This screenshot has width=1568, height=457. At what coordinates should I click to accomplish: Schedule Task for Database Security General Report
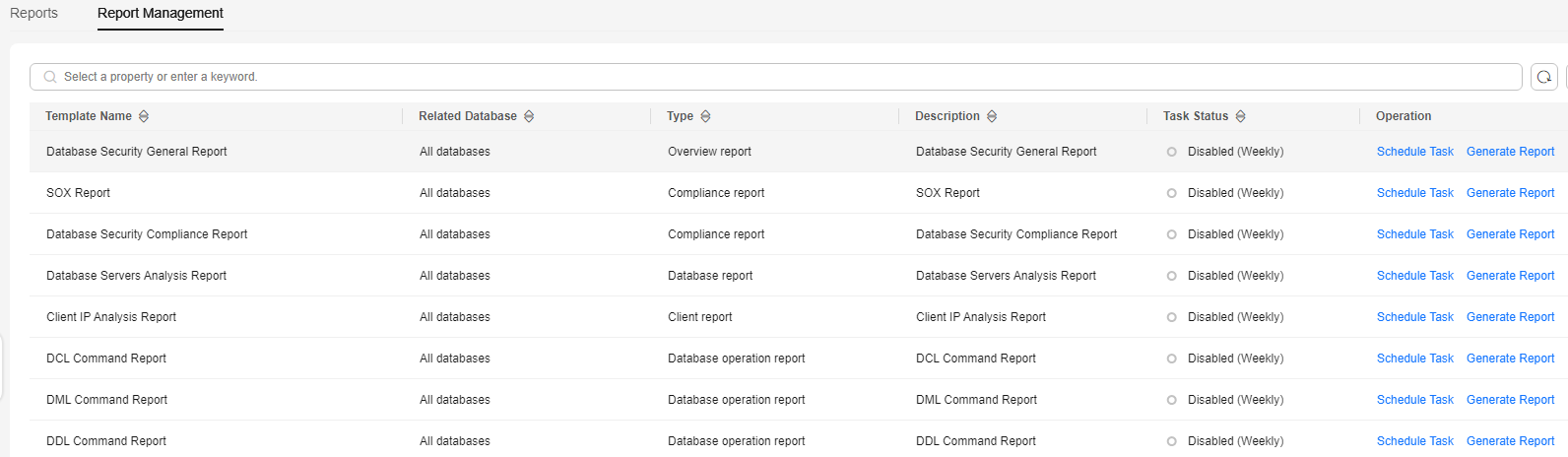pos(1415,152)
